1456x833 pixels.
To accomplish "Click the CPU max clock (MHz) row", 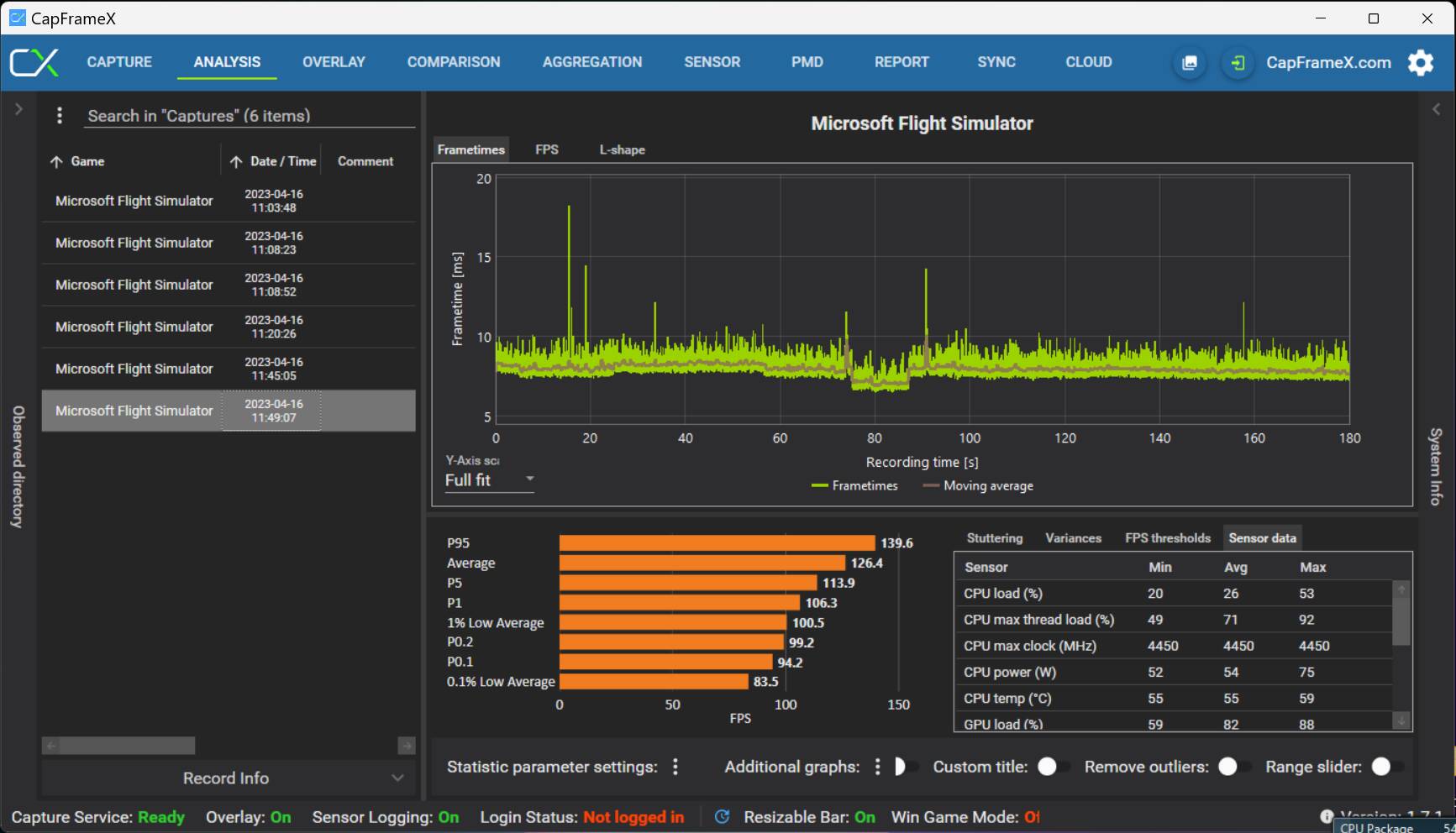I will tap(1174, 646).
